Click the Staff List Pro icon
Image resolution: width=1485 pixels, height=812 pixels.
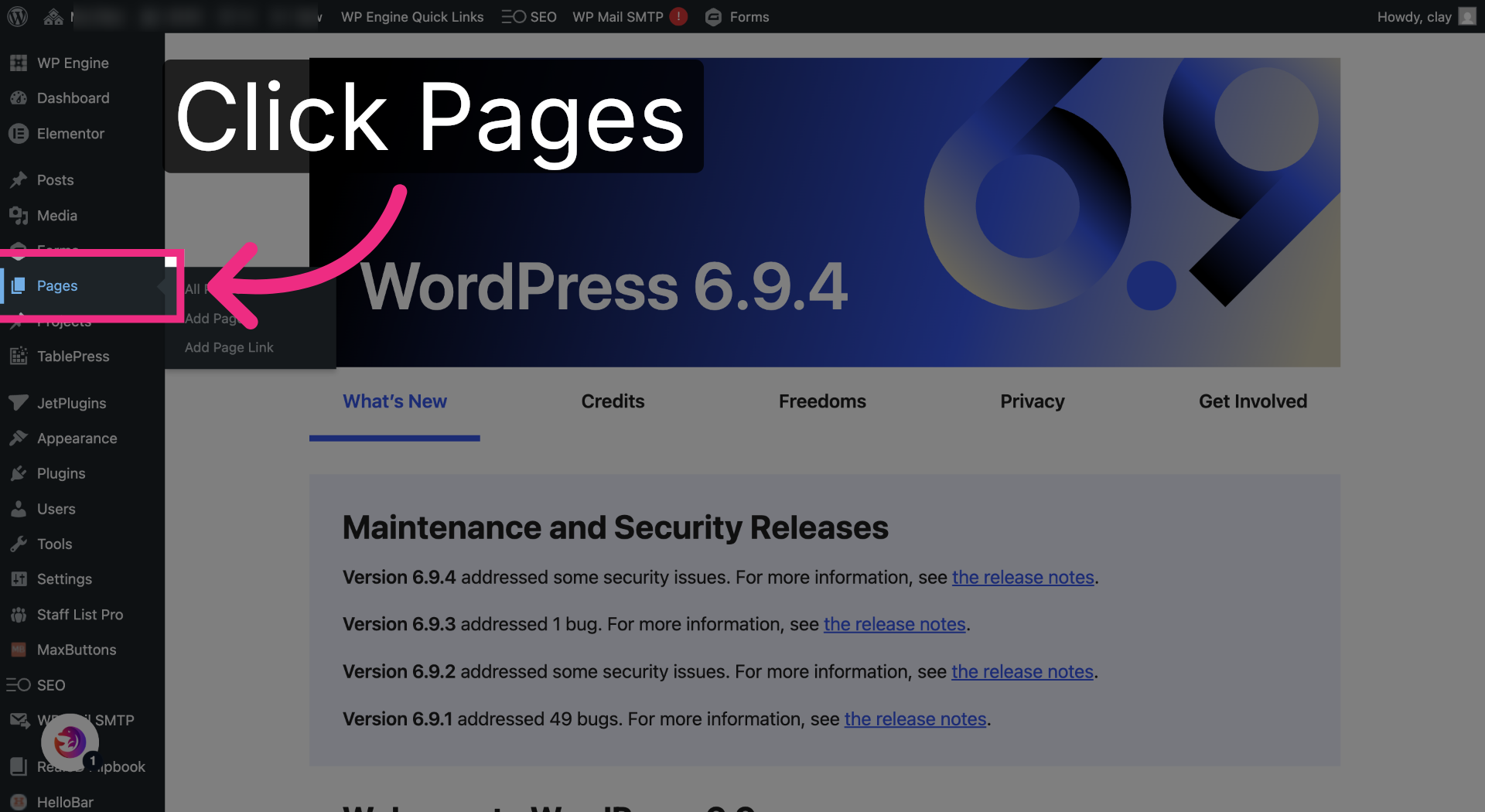point(19,615)
